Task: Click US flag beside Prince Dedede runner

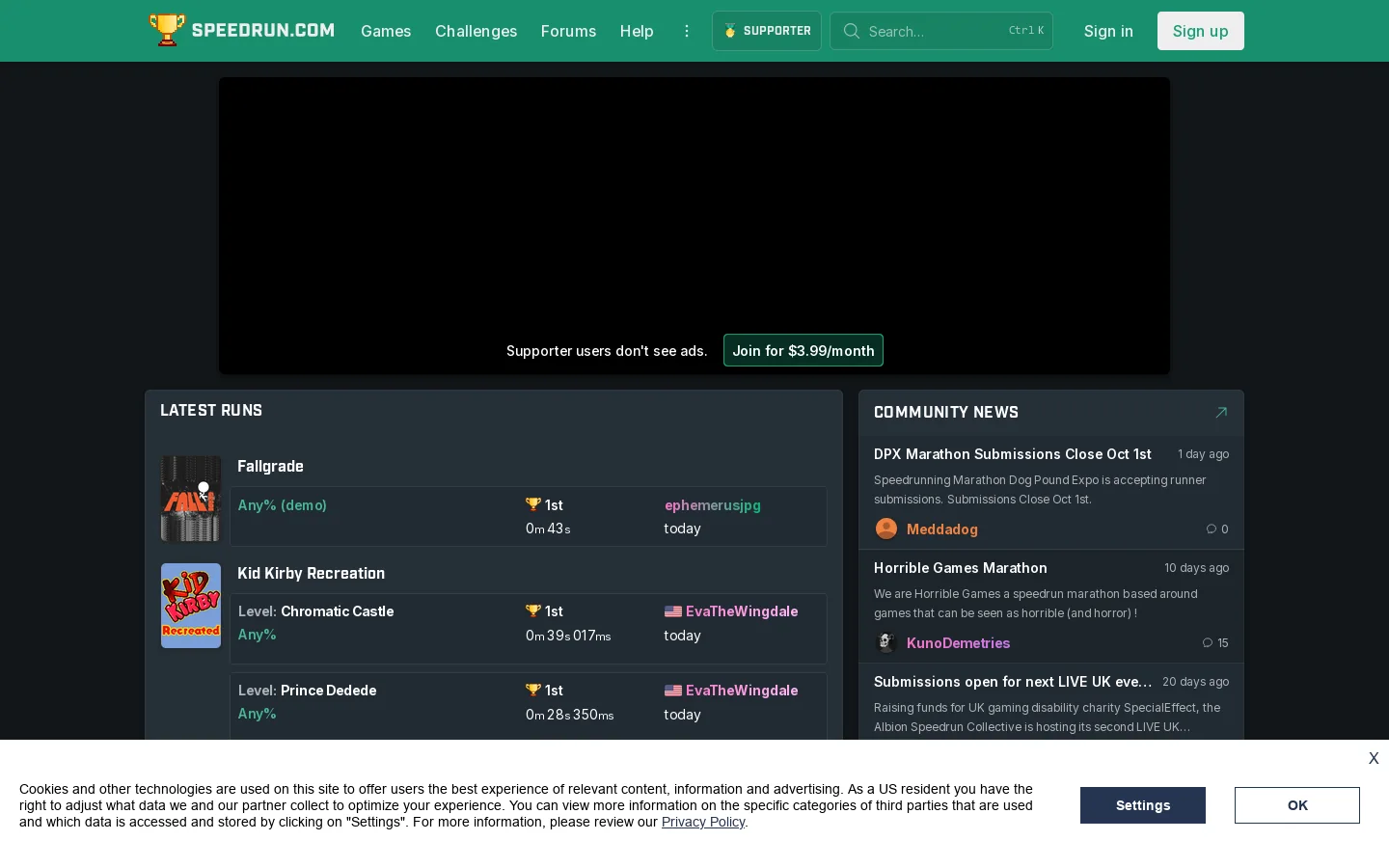Action: (673, 691)
